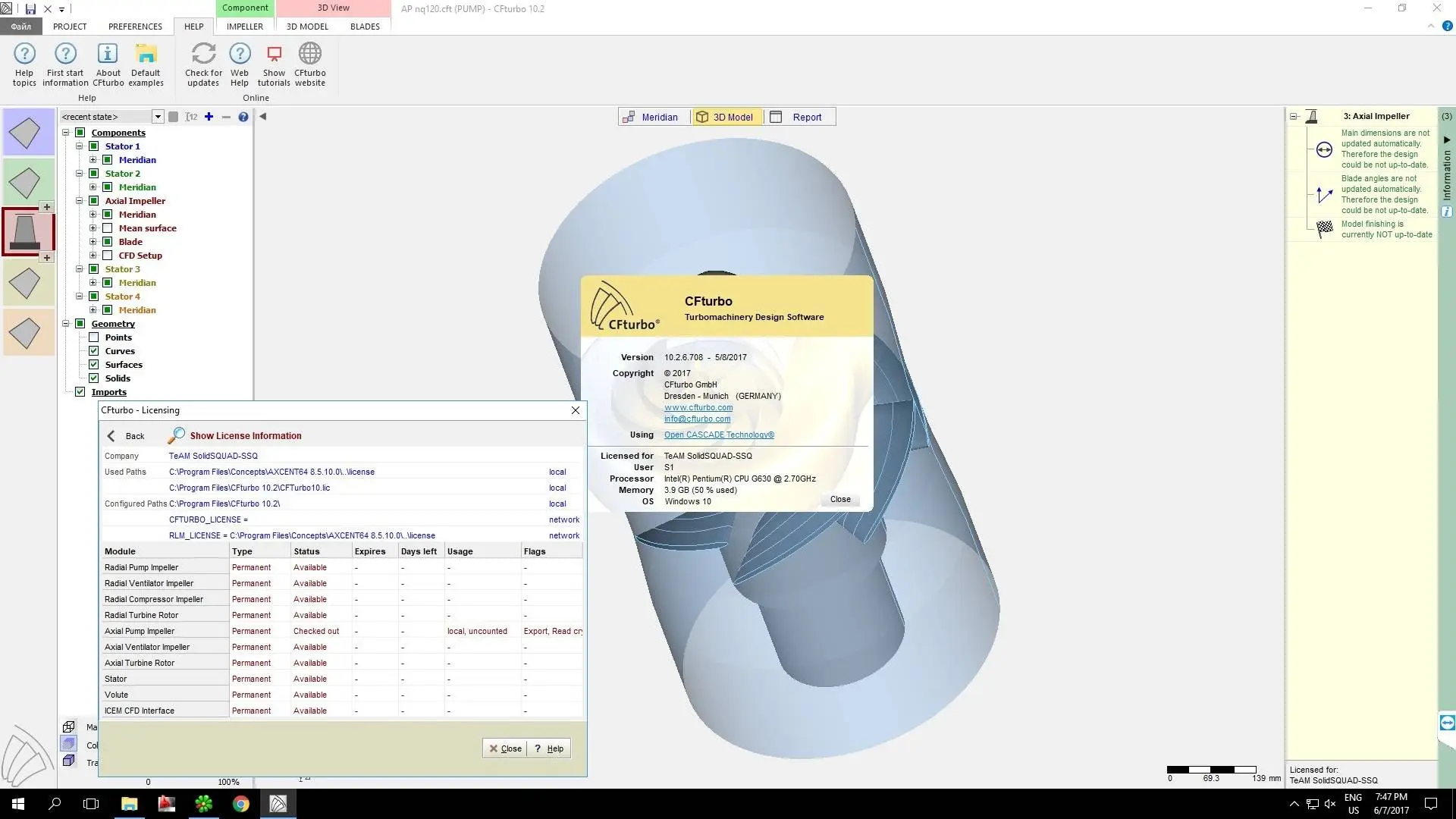Collapse the Stator 4 node
This screenshot has width=1456, height=819.
[x=80, y=297]
